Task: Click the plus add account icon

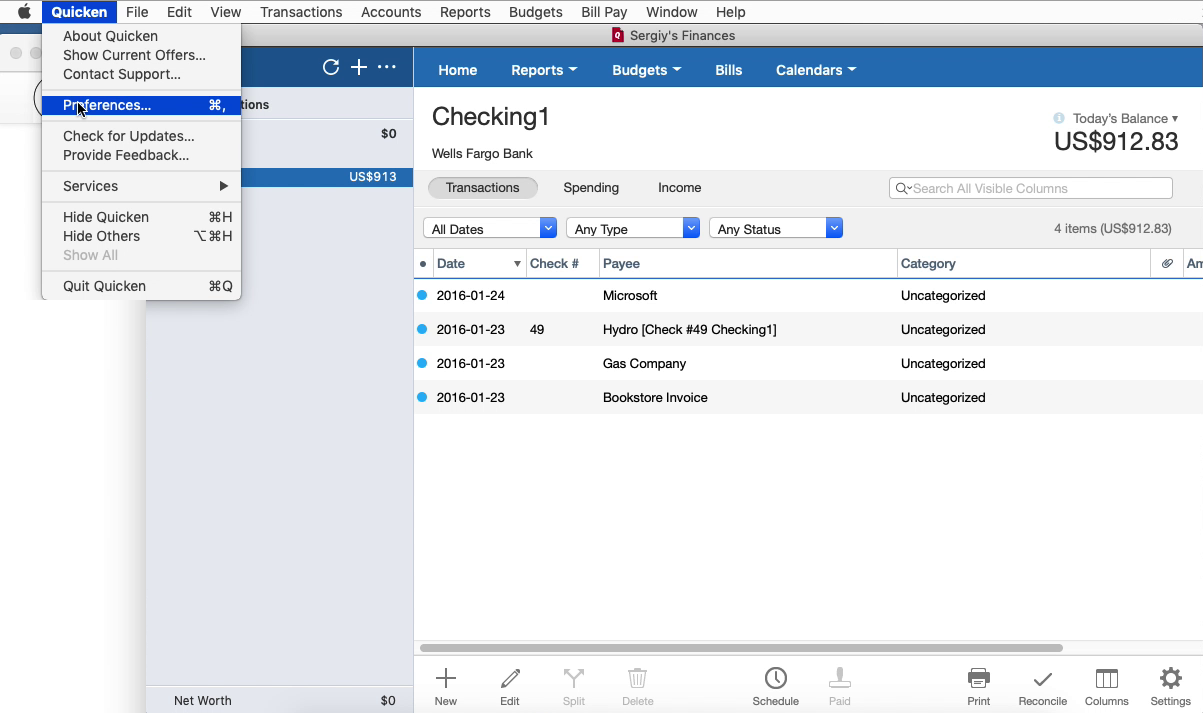Action: tap(359, 67)
